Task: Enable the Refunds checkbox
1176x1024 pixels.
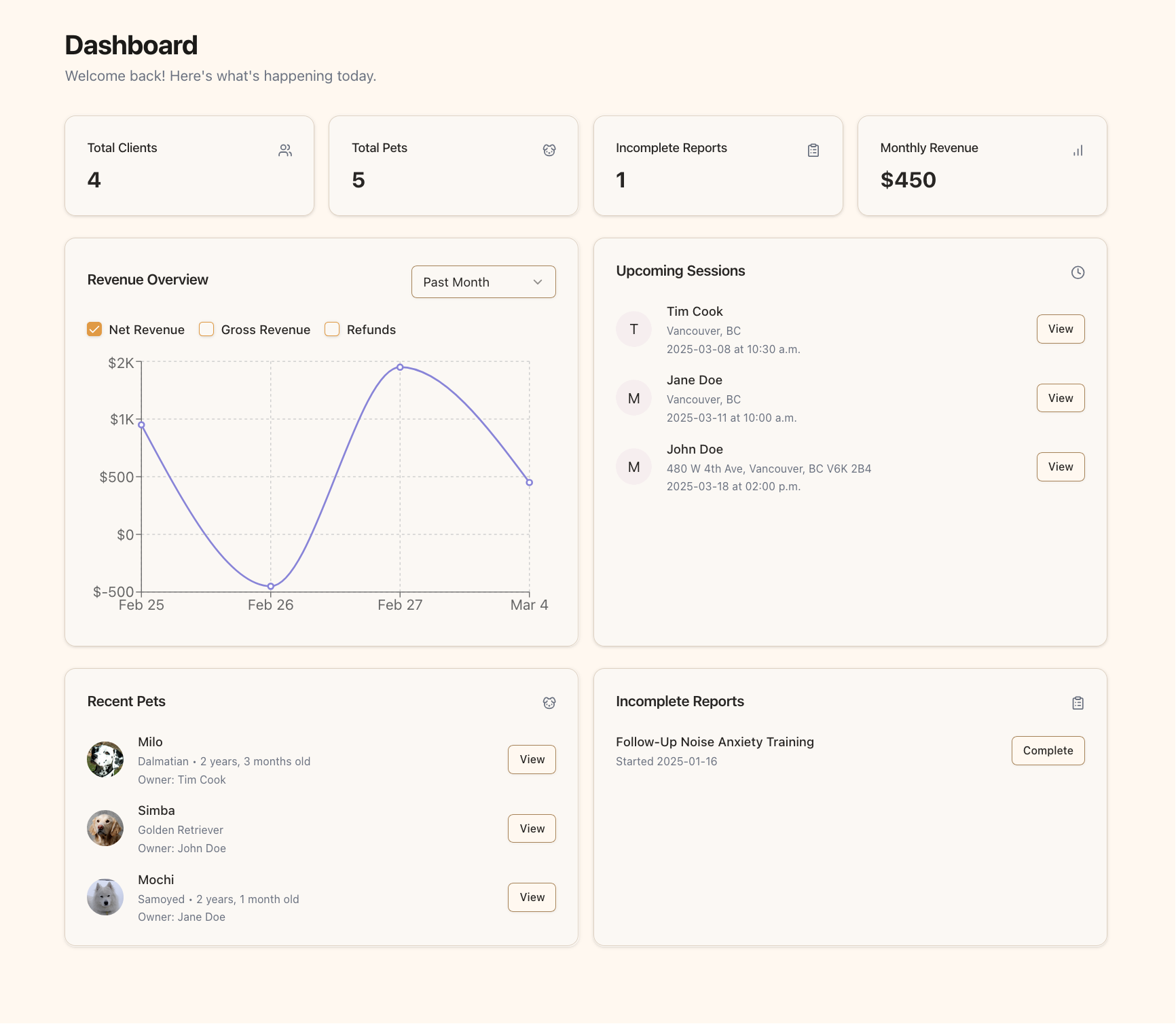Action: point(332,329)
